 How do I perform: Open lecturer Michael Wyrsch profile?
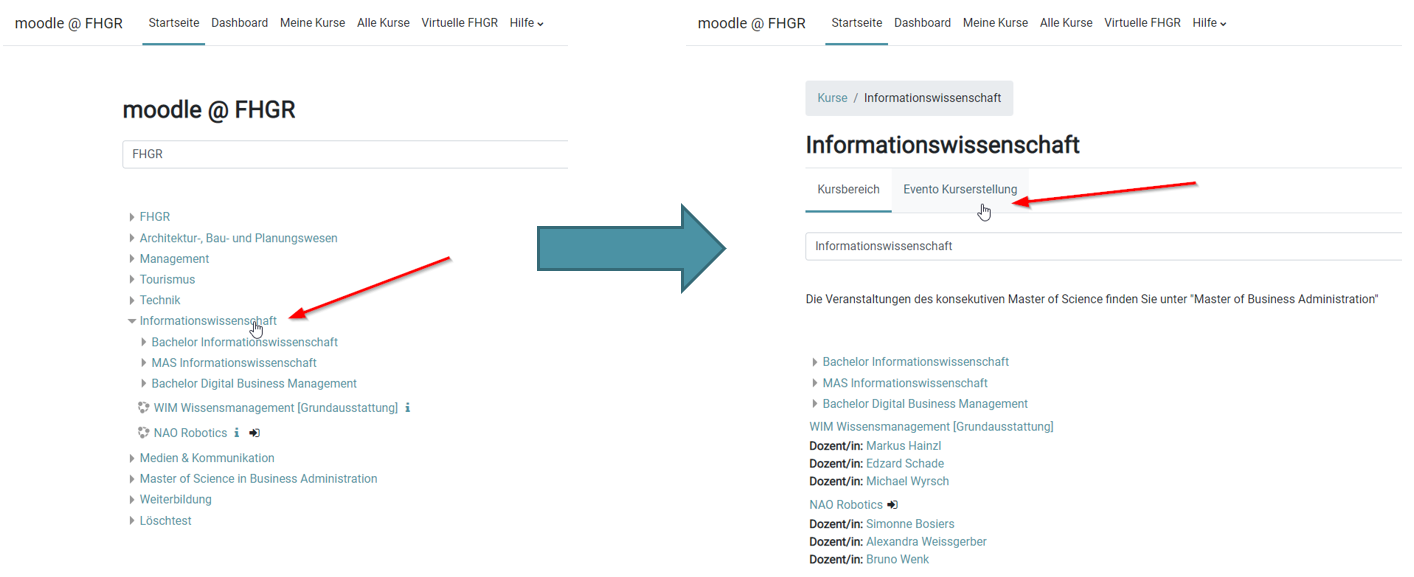pos(908,482)
